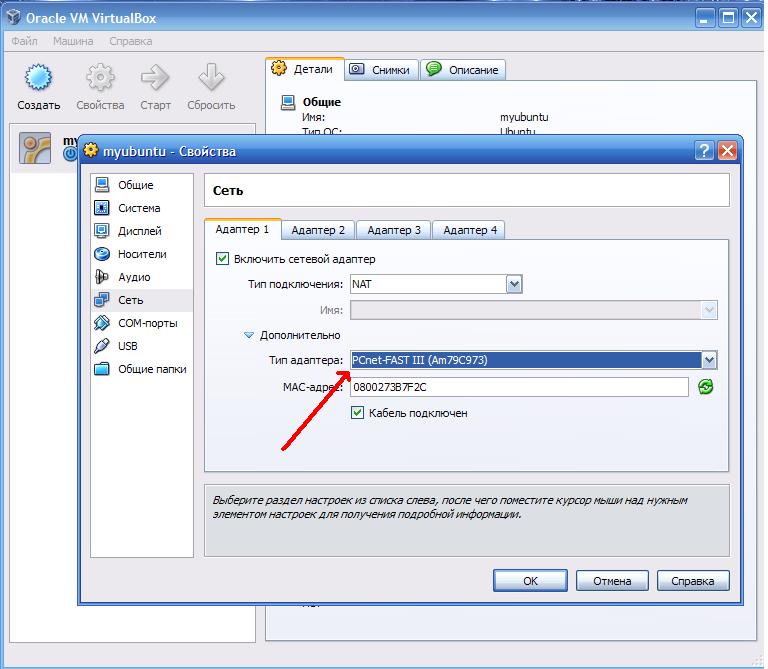Click the Отмена cancel button
The width and height of the screenshot is (768, 669).
612,581
